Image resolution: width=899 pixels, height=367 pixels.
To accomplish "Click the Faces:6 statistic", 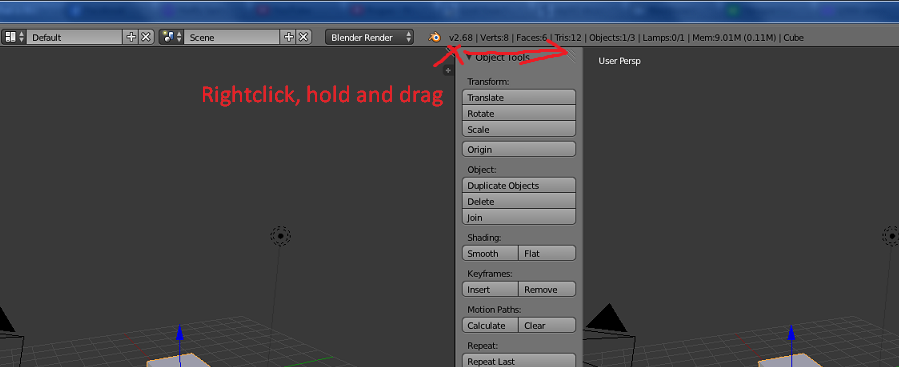I will 531,38.
